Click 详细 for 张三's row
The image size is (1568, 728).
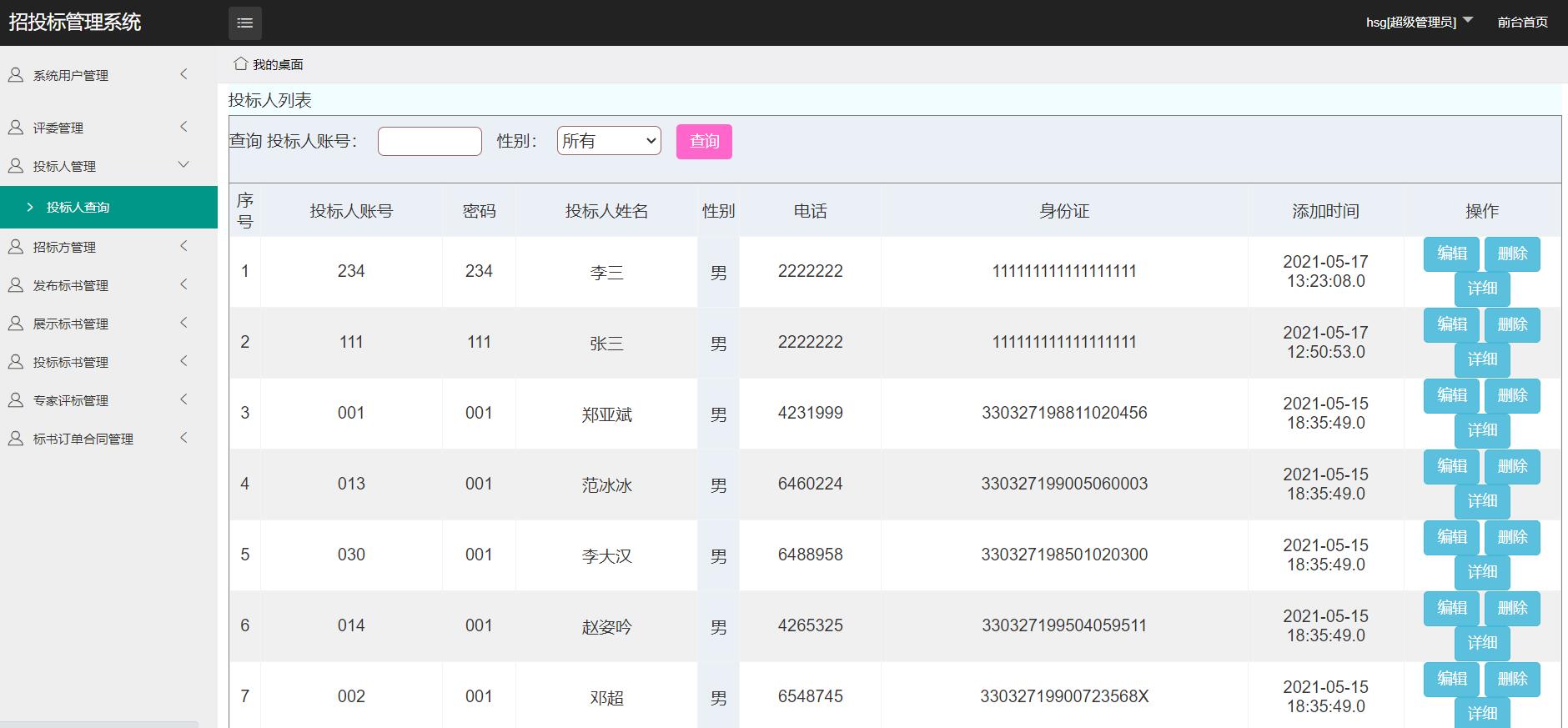click(x=1482, y=359)
